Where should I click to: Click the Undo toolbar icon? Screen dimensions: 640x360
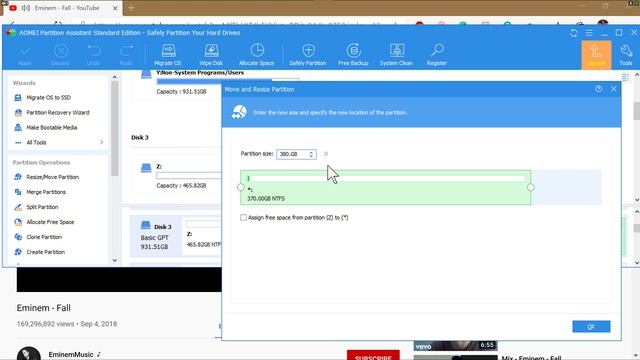93,55
